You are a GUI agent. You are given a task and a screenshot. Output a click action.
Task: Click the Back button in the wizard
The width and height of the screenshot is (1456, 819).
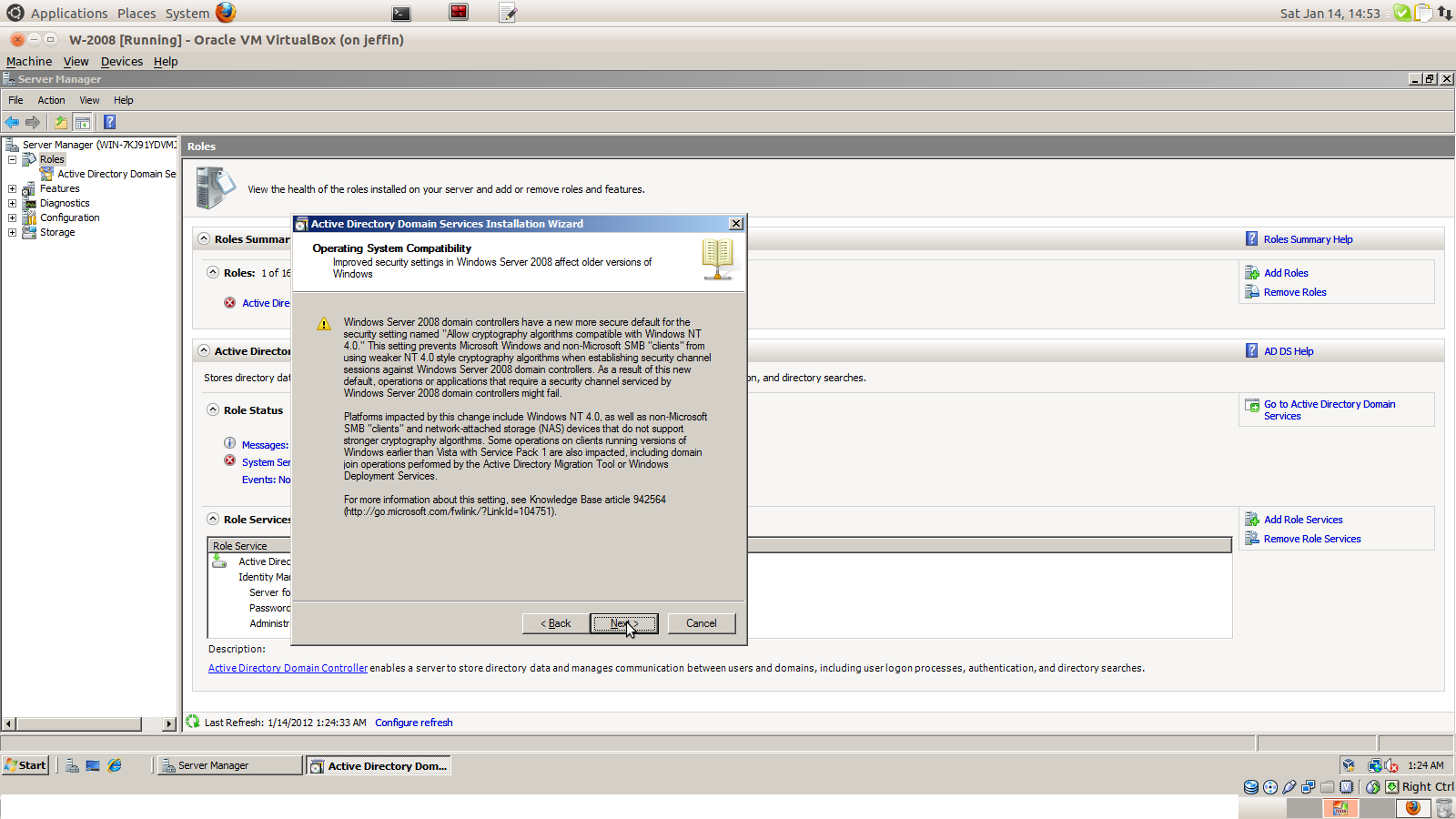tap(556, 623)
